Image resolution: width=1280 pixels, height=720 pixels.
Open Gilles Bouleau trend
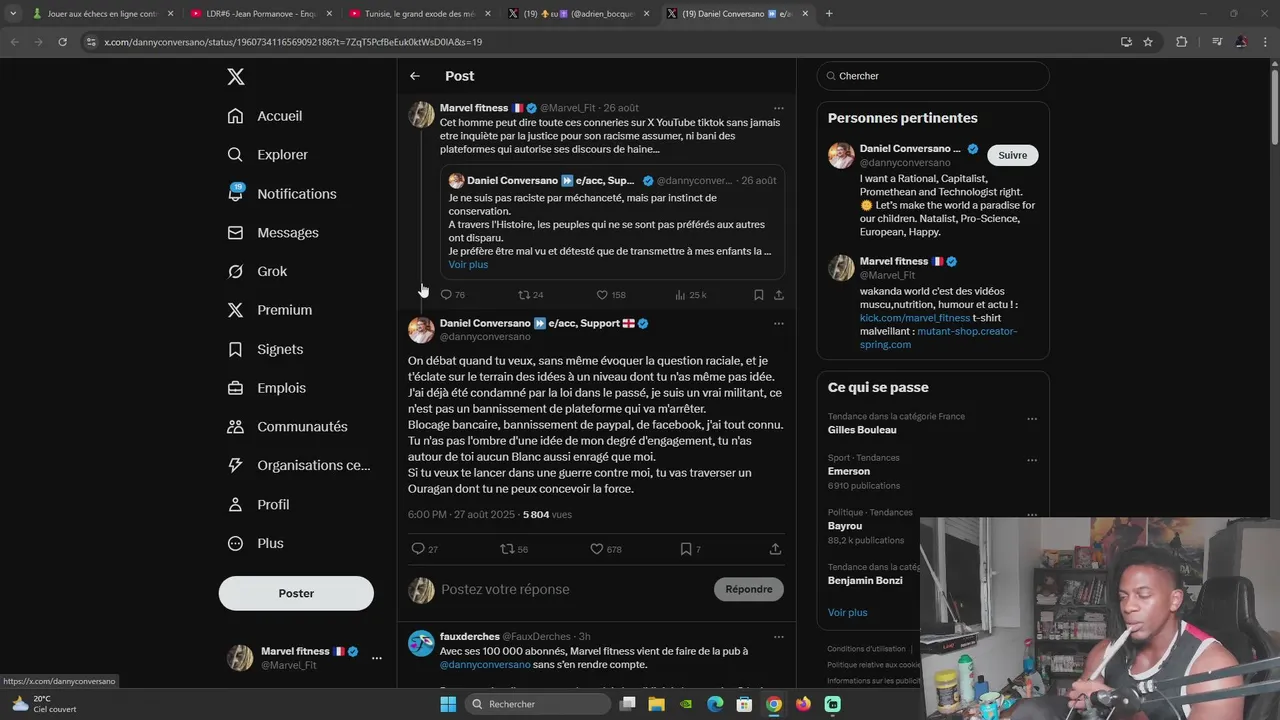pyautogui.click(x=862, y=430)
